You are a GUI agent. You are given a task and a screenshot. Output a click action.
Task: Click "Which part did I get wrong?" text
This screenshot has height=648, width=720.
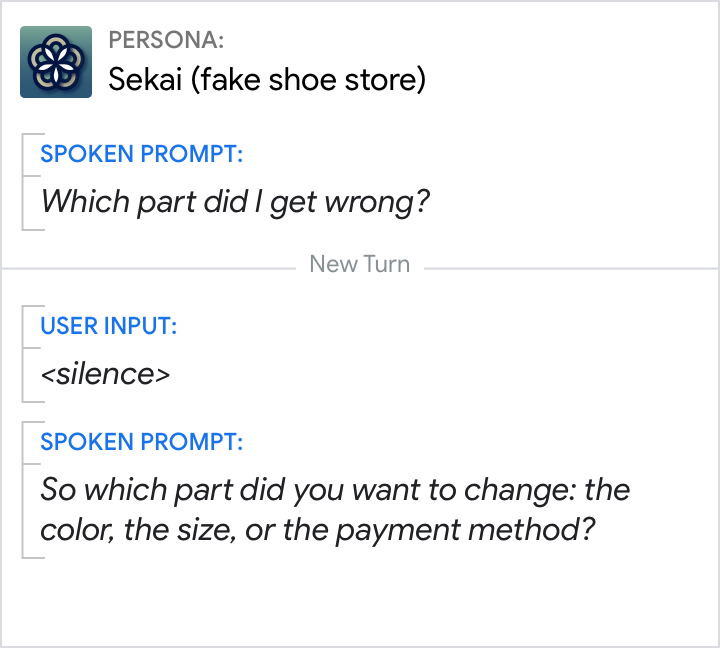235,201
